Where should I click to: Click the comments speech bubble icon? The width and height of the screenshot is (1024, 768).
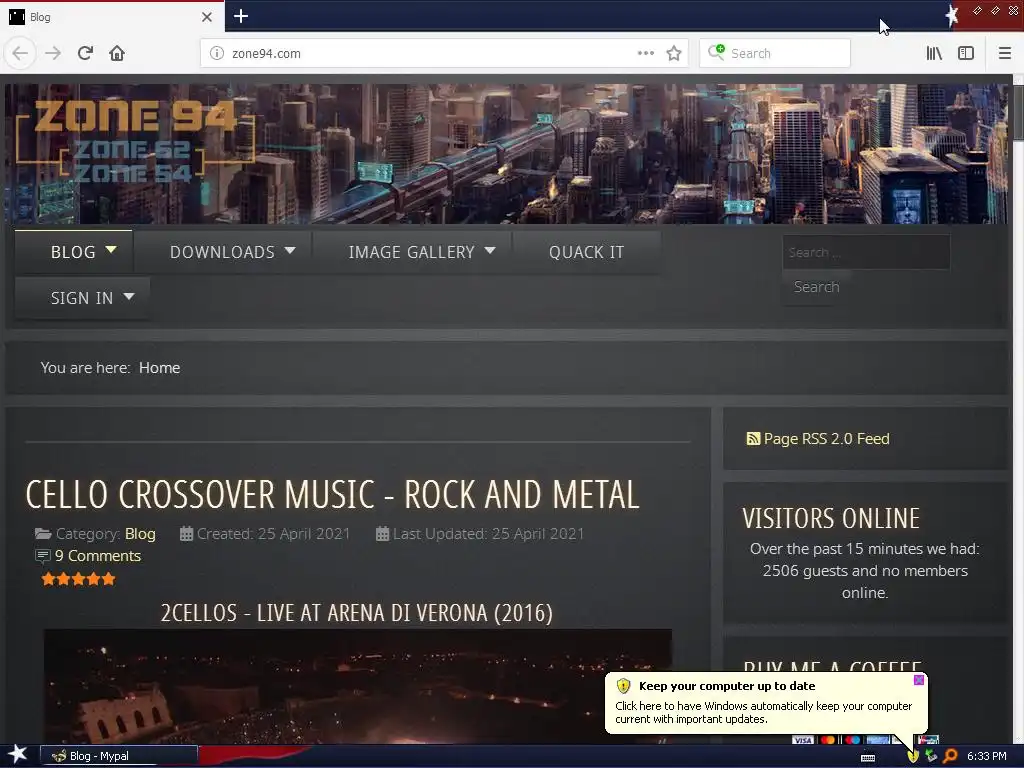(42, 556)
